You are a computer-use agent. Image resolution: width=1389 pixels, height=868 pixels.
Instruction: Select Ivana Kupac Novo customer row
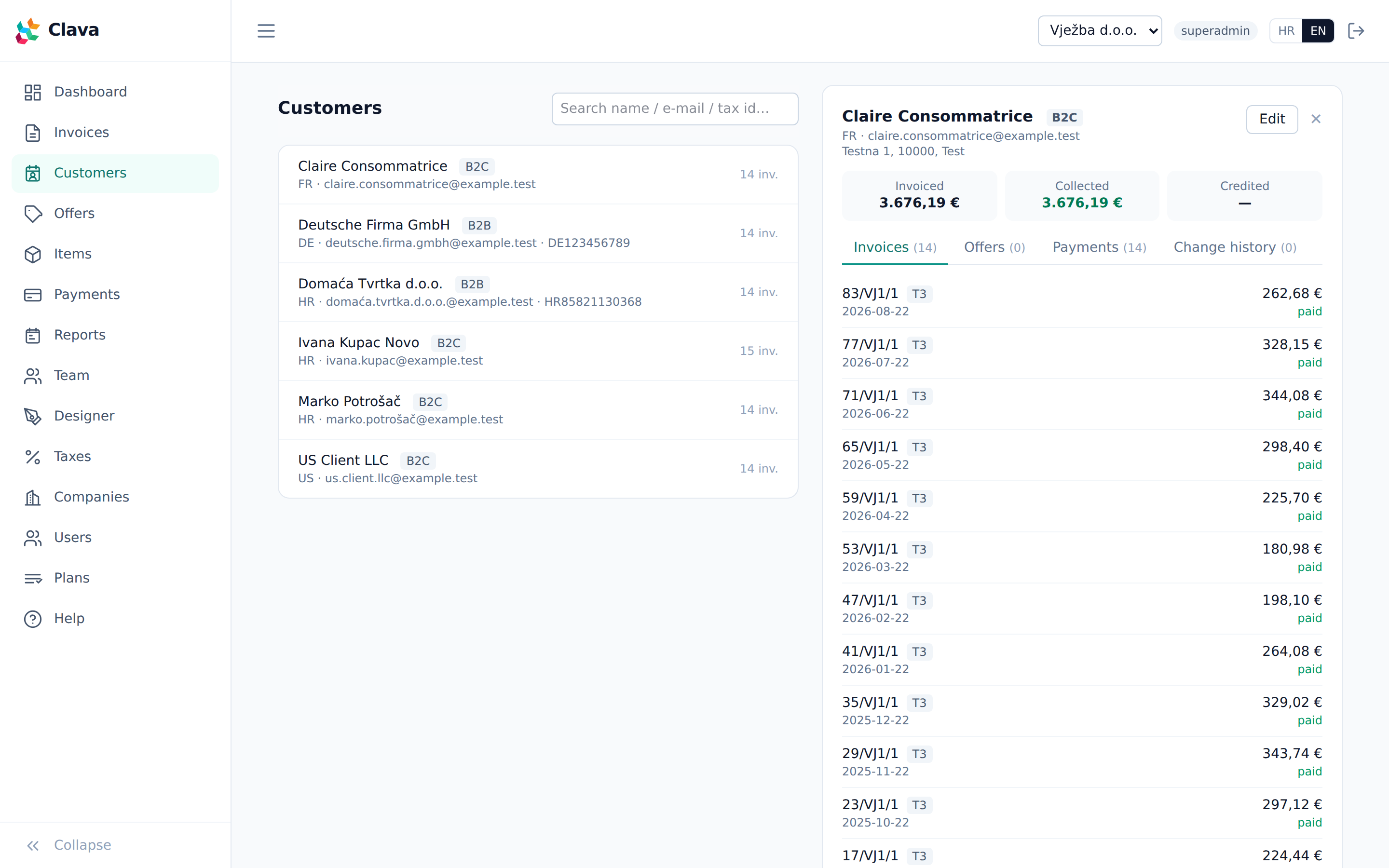coord(538,352)
